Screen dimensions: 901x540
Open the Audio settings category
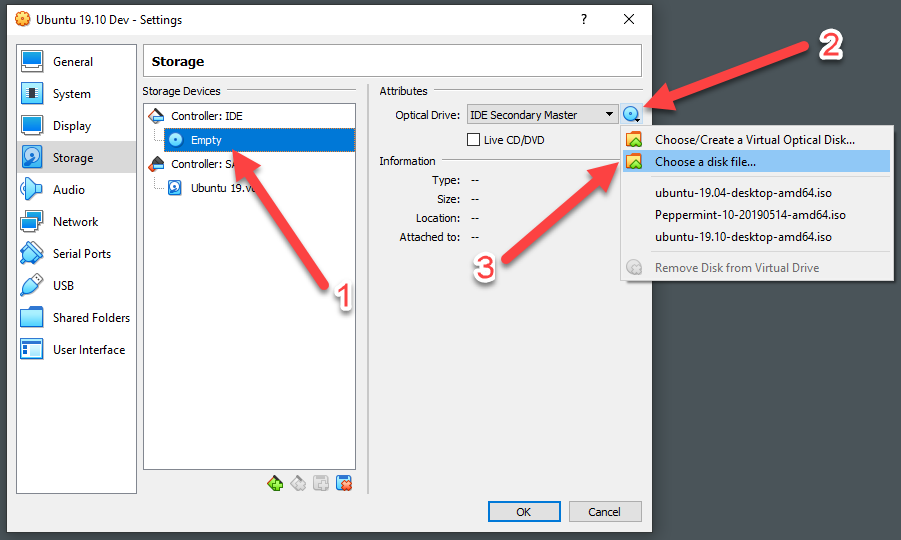76,190
